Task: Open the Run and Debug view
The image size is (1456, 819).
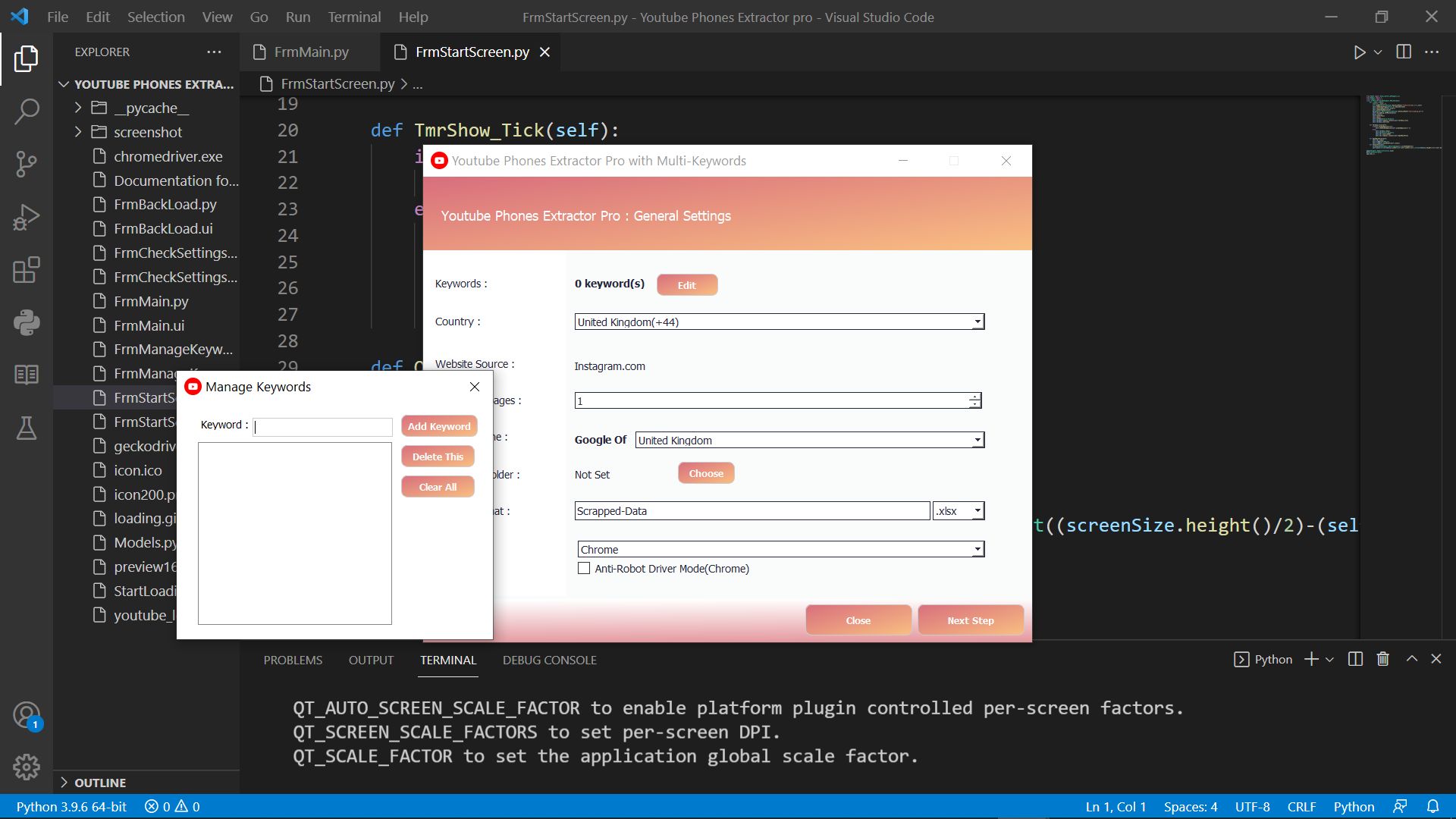Action: [26, 217]
